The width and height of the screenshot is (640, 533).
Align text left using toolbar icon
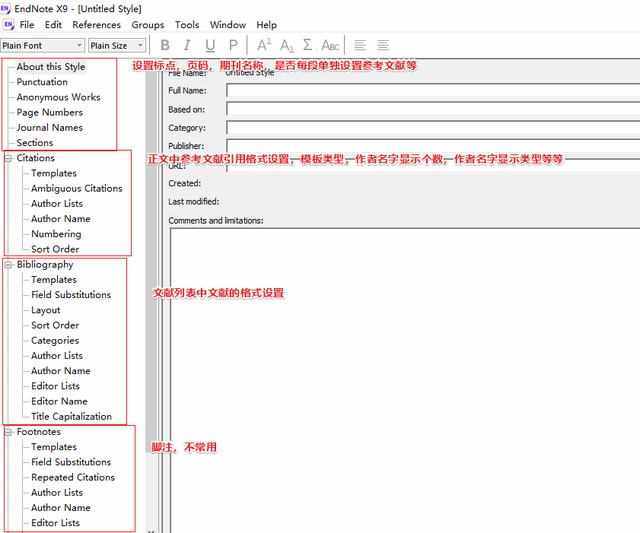pyautogui.click(x=360, y=45)
